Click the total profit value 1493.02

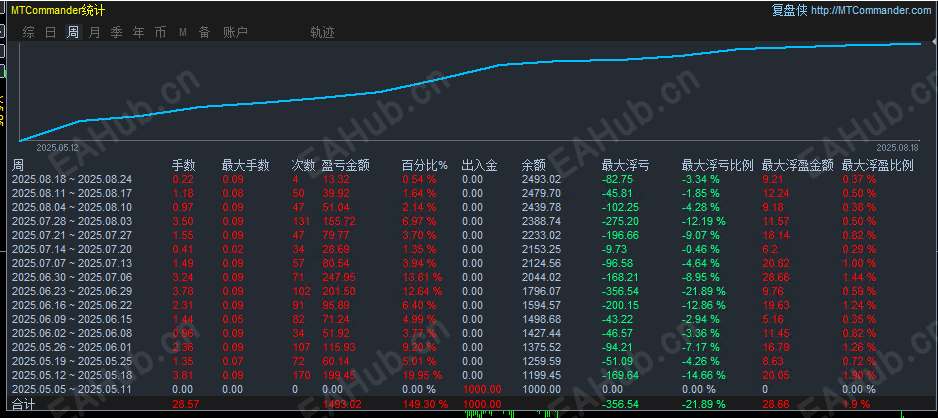[343, 404]
